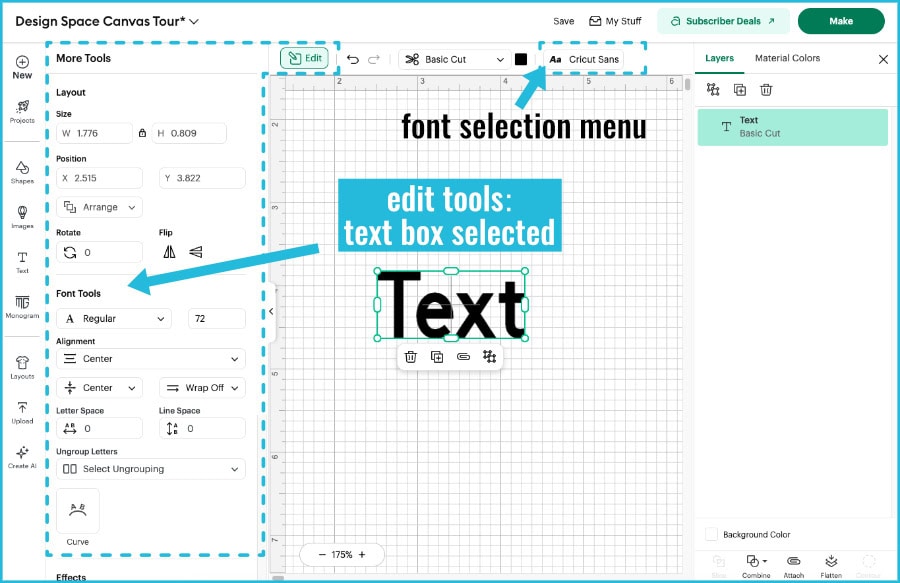Click the Attach tool at bottom

coord(794,566)
